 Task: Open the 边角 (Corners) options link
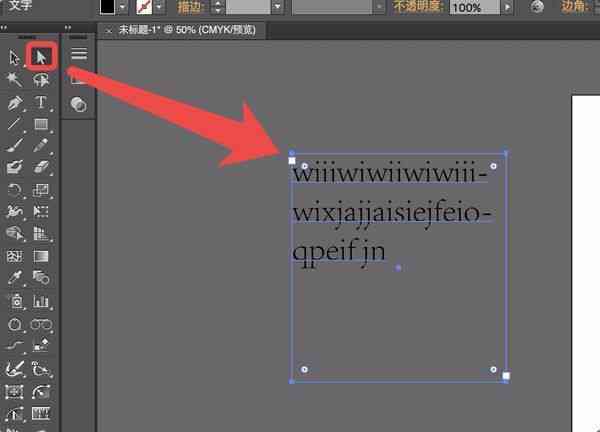(574, 7)
